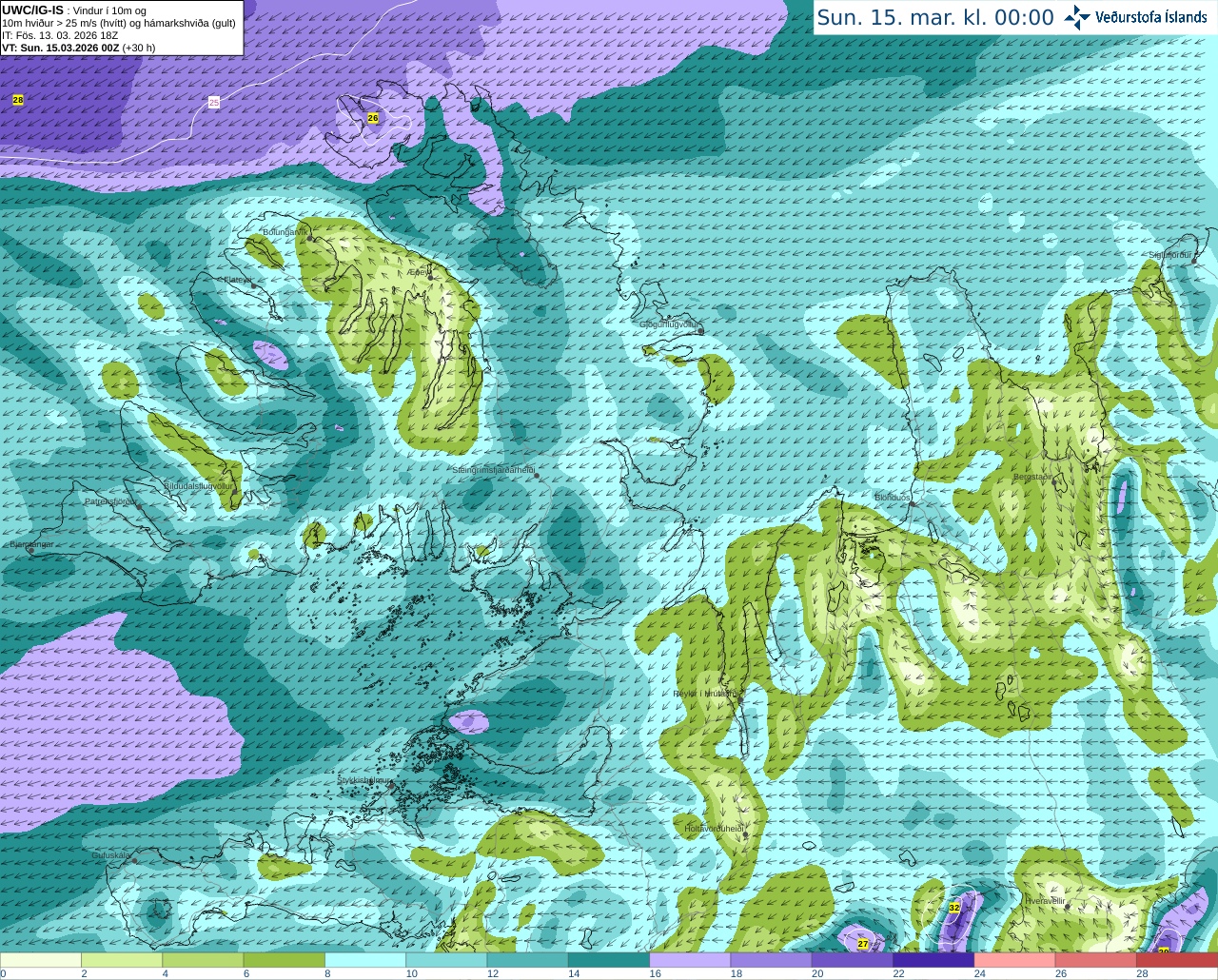Screen dimensions: 1218x980
Task: Click the Bergstaðir station label
Action: (x=1033, y=476)
